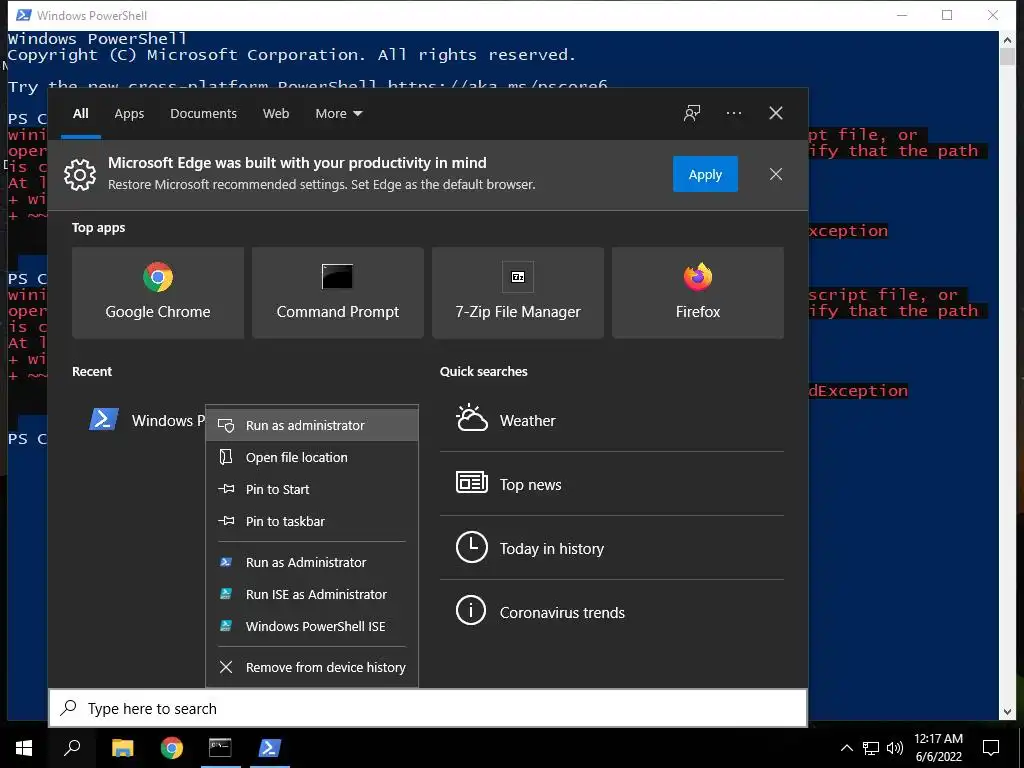Click the PowerShell scrollbar up arrow
The width and height of the screenshot is (1024, 768).
1007,40
